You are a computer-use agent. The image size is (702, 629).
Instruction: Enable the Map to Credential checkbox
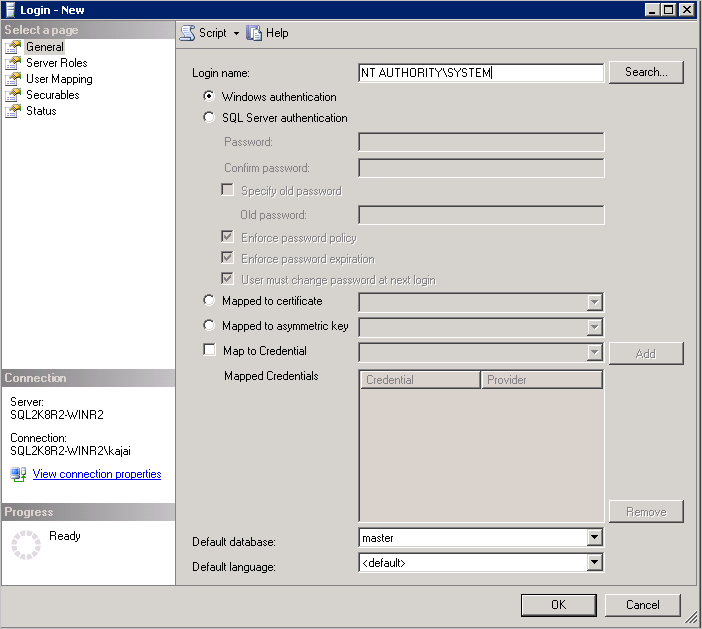[209, 351]
